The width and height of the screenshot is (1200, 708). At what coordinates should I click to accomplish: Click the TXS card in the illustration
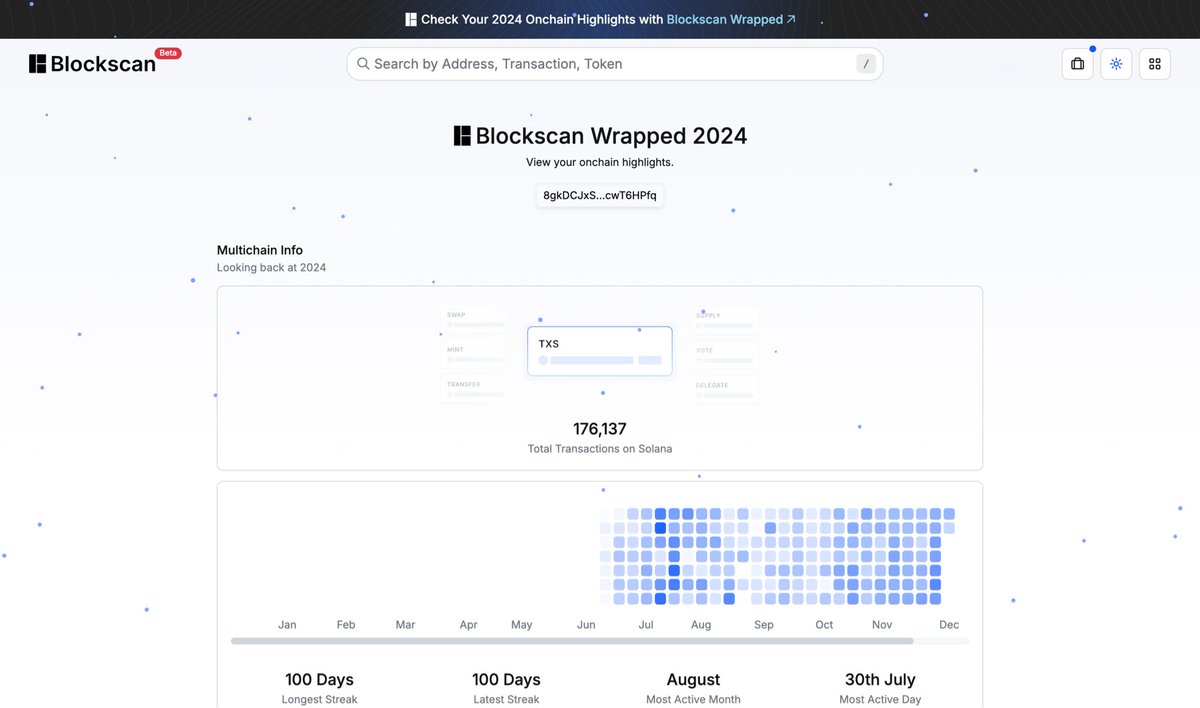(x=600, y=351)
